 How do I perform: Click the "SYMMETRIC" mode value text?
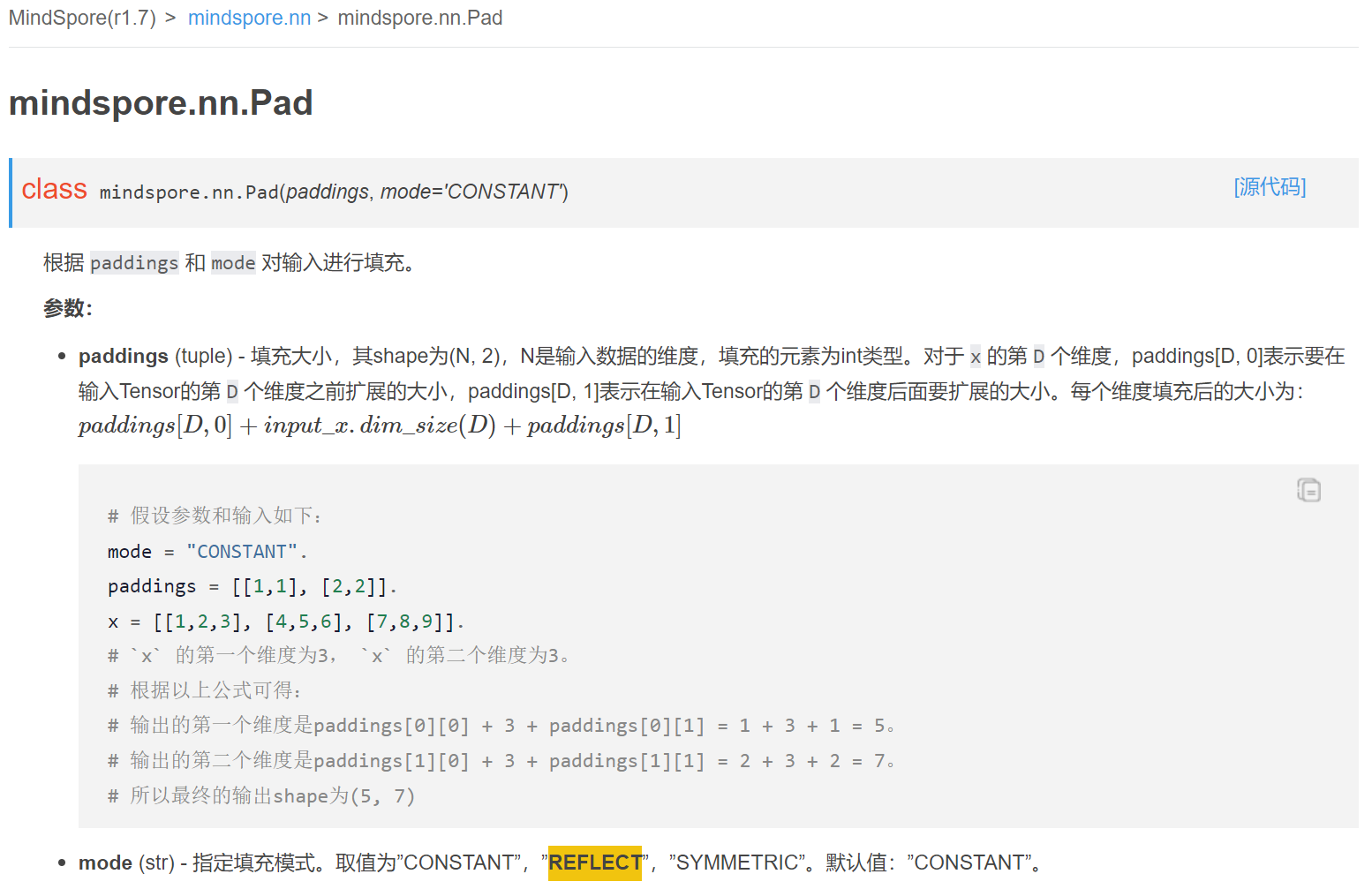[736, 863]
